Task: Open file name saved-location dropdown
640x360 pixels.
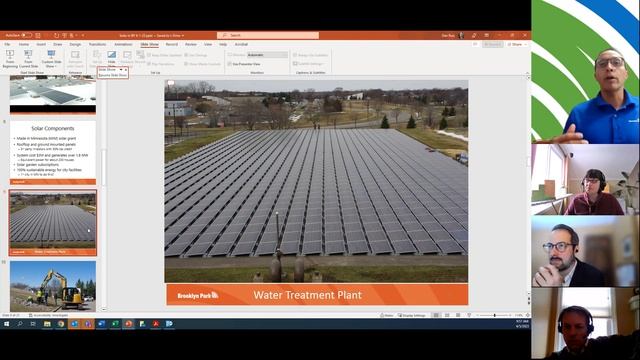Action: 183,36
